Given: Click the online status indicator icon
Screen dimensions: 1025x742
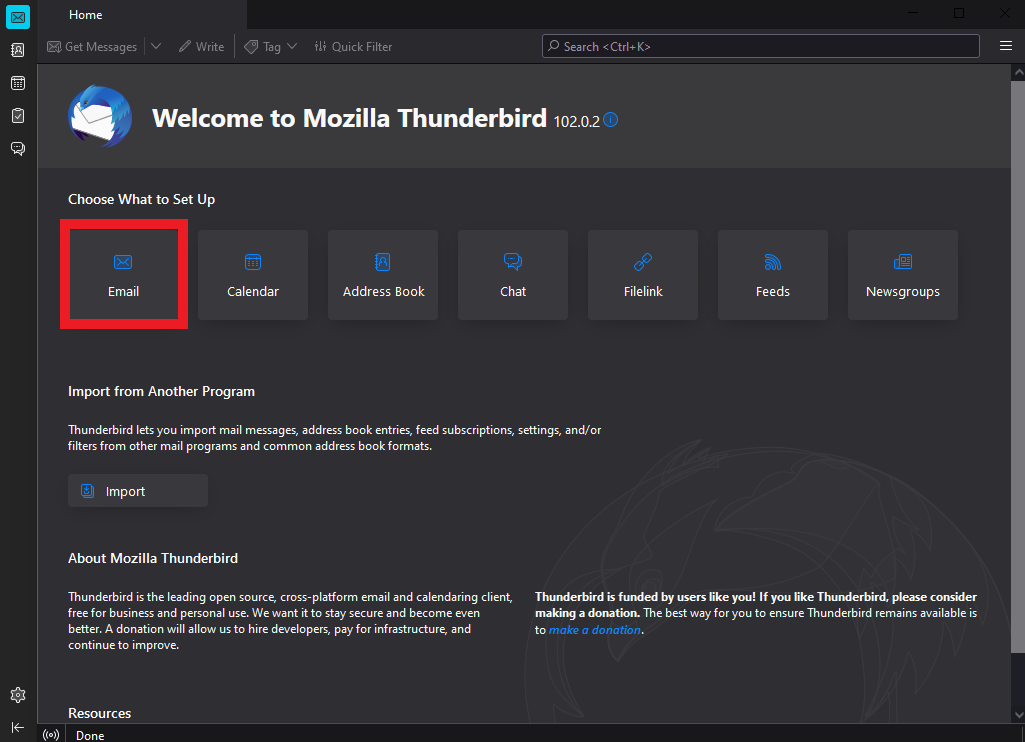Looking at the screenshot, I should [52, 735].
